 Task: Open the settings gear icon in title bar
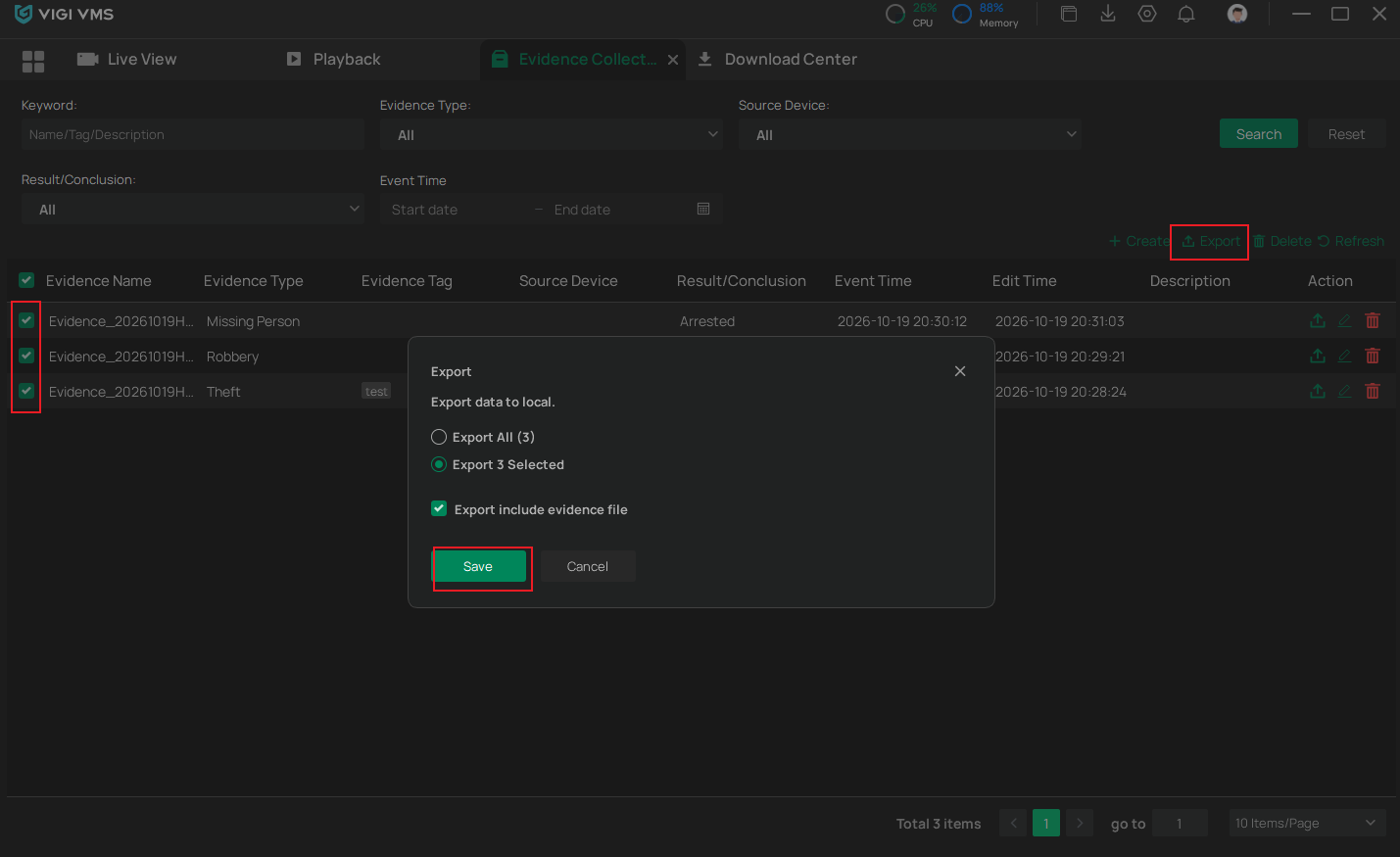[1147, 14]
